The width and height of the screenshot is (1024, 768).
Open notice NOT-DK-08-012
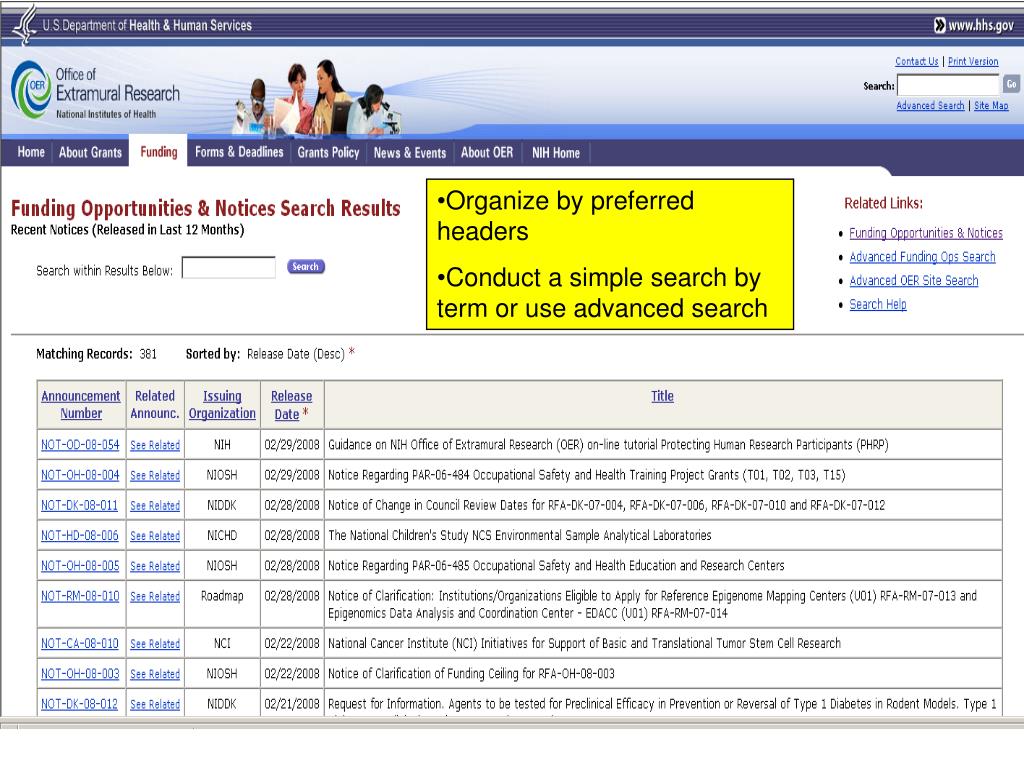click(80, 704)
